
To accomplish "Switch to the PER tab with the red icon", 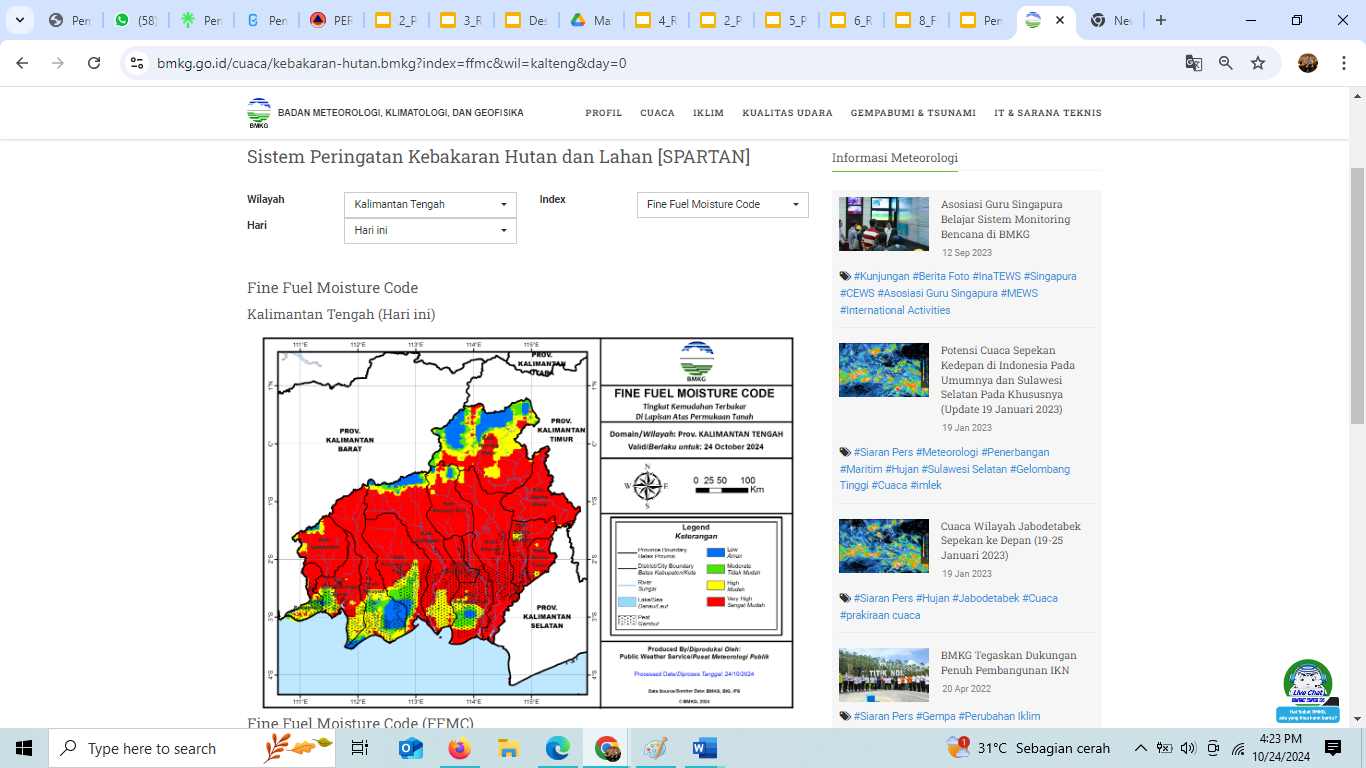I will [332, 20].
